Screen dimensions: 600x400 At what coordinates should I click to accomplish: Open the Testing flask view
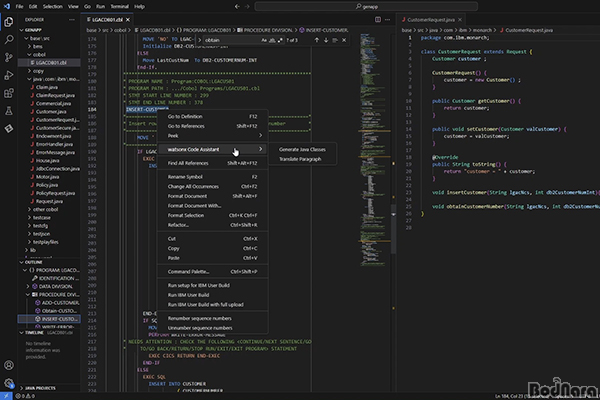click(x=8, y=111)
